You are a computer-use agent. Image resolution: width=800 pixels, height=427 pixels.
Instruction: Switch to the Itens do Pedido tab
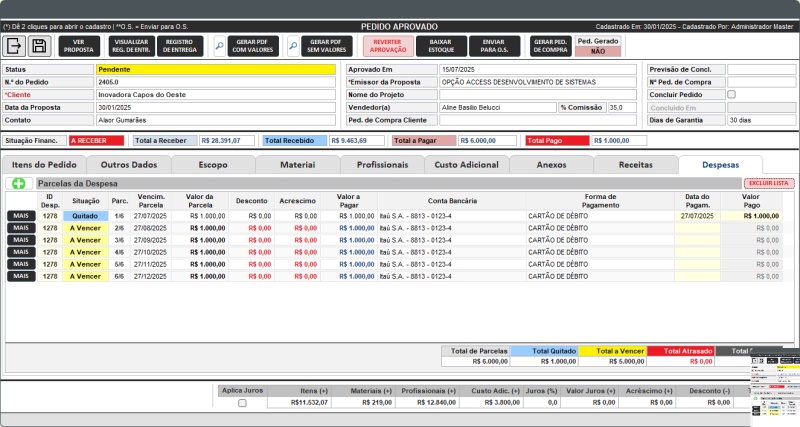pos(44,164)
